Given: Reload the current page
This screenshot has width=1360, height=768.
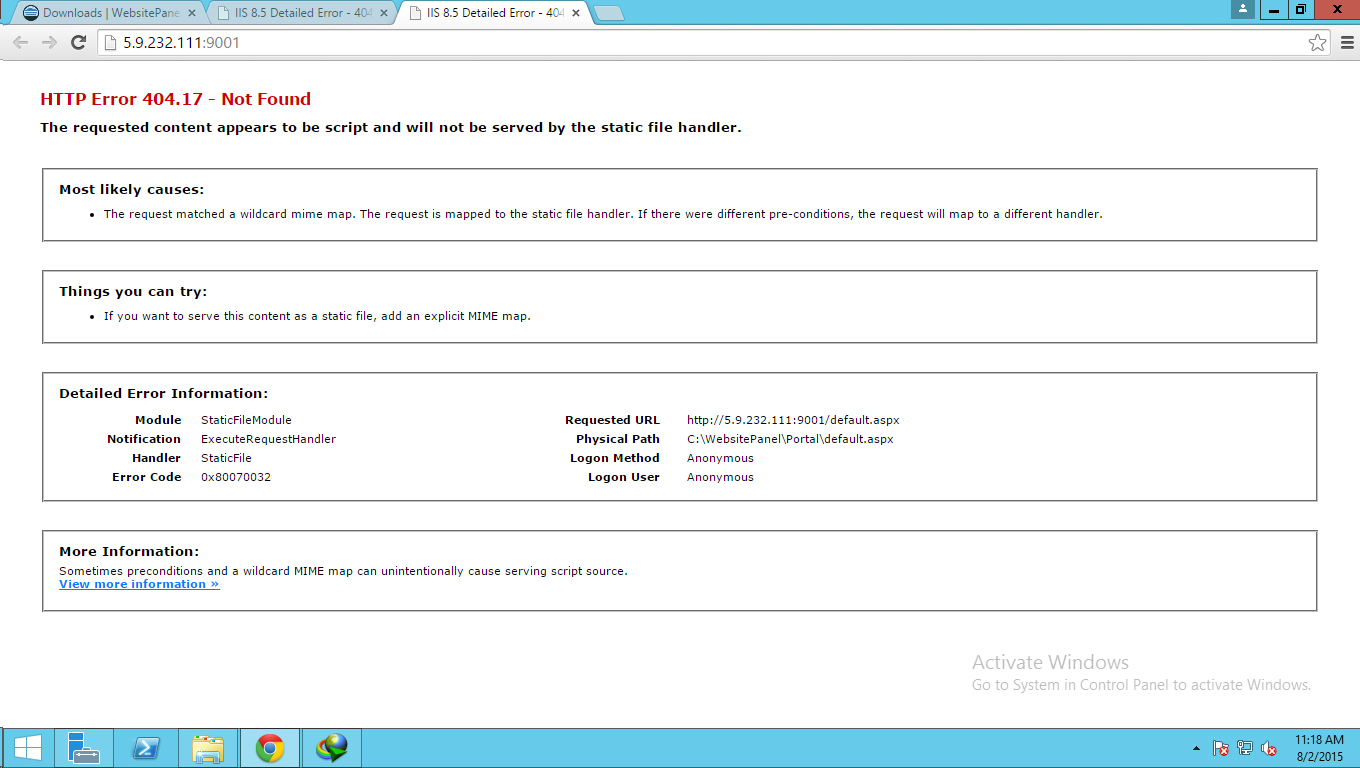Looking at the screenshot, I should click(79, 43).
